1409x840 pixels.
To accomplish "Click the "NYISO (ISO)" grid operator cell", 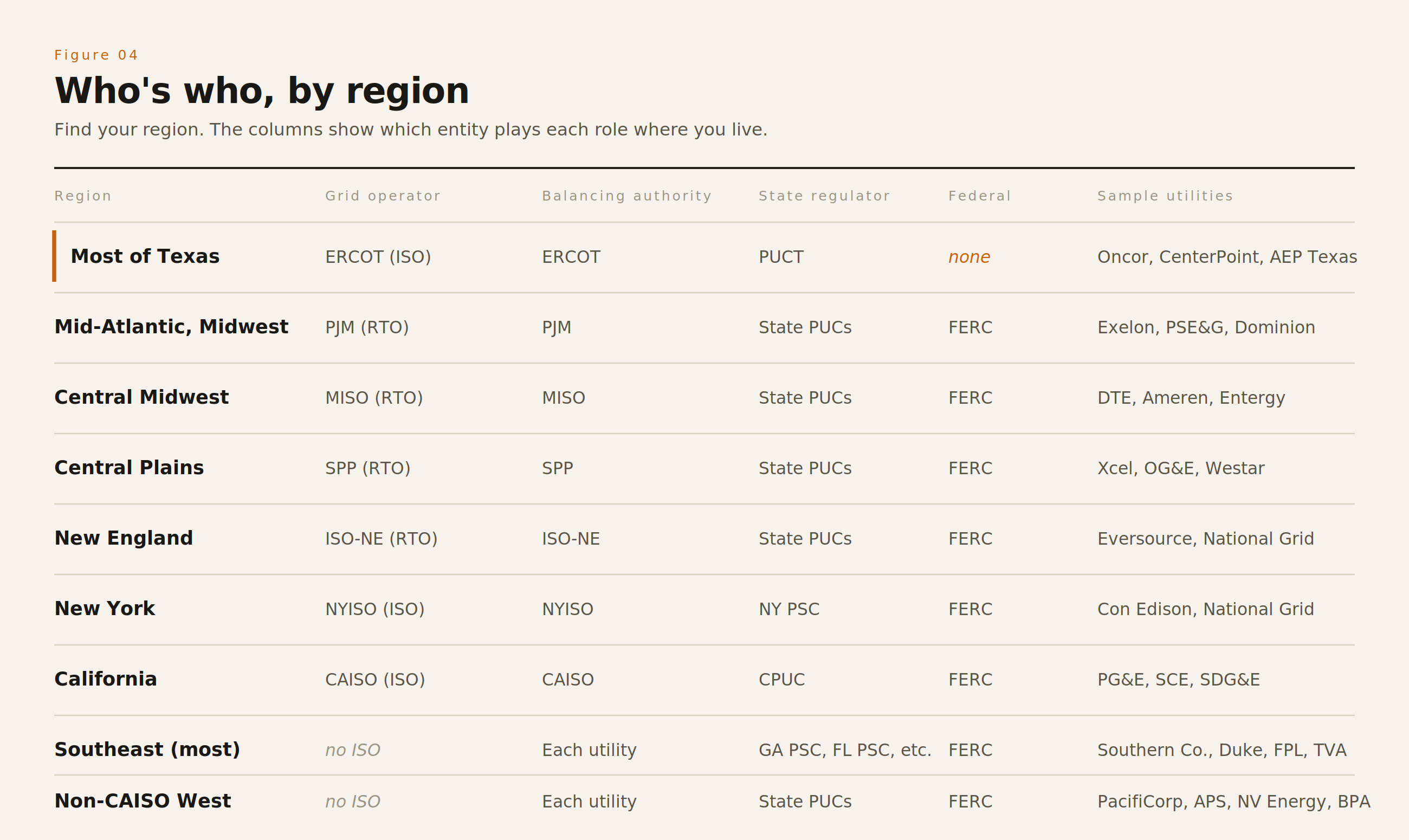I will [374, 609].
